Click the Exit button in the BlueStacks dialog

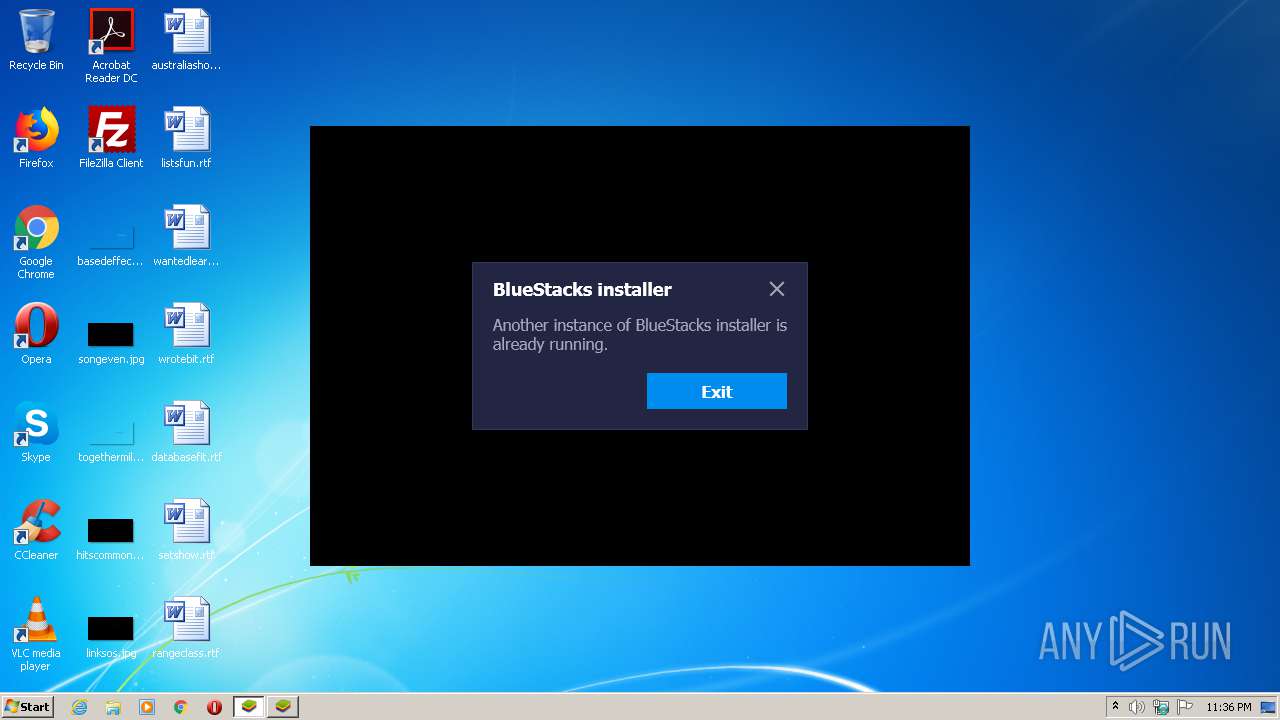pyautogui.click(x=716, y=391)
